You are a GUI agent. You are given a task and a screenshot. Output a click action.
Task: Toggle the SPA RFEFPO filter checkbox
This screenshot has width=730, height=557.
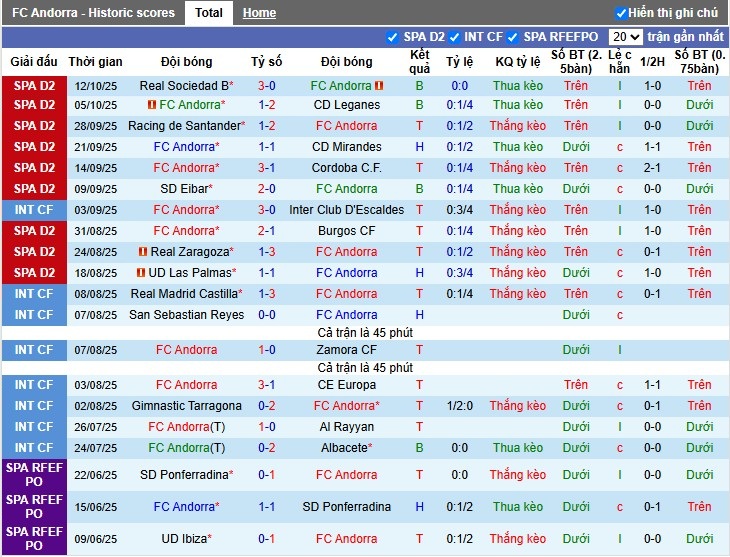coord(515,37)
